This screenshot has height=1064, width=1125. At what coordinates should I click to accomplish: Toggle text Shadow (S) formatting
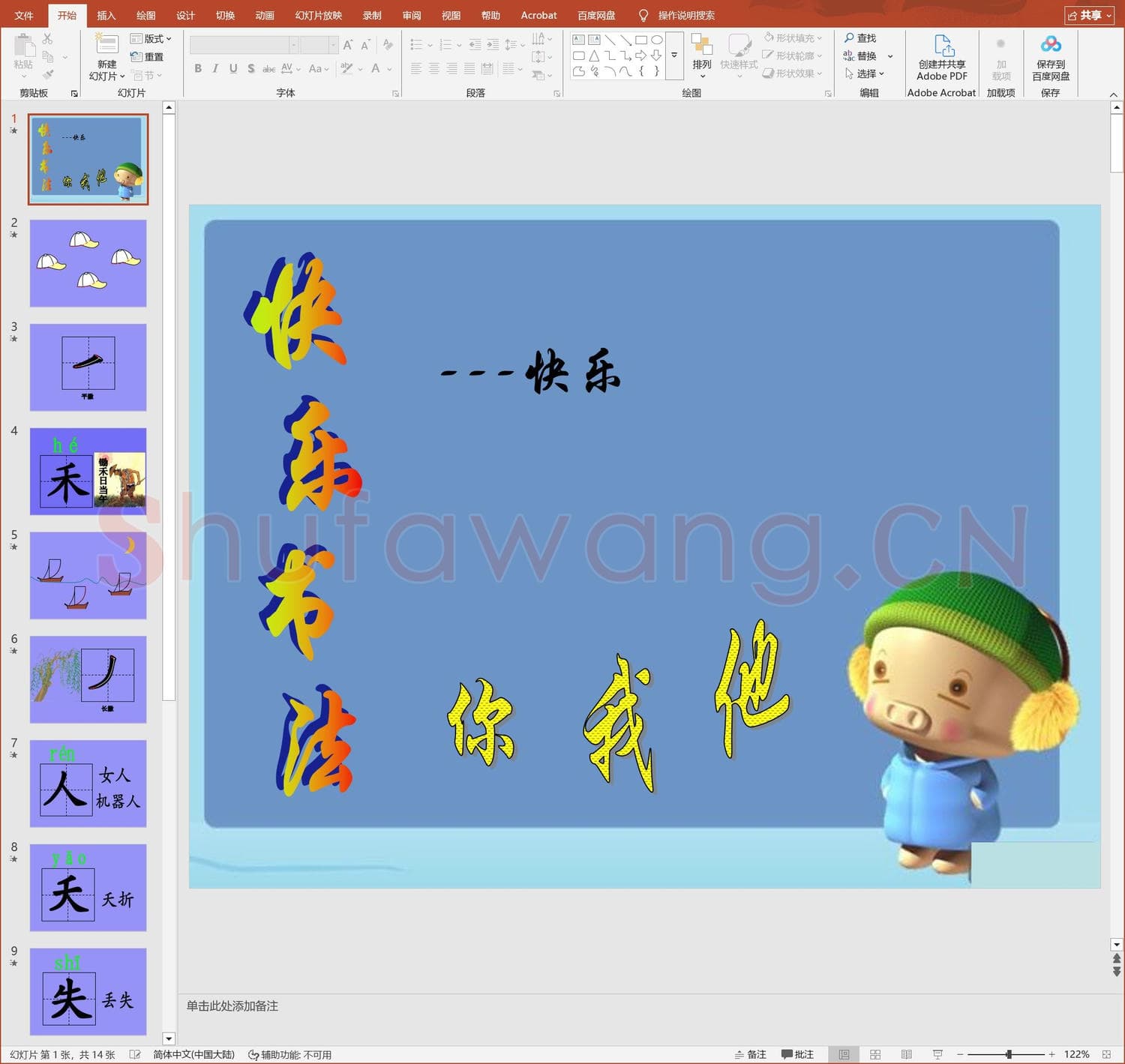pyautogui.click(x=251, y=68)
